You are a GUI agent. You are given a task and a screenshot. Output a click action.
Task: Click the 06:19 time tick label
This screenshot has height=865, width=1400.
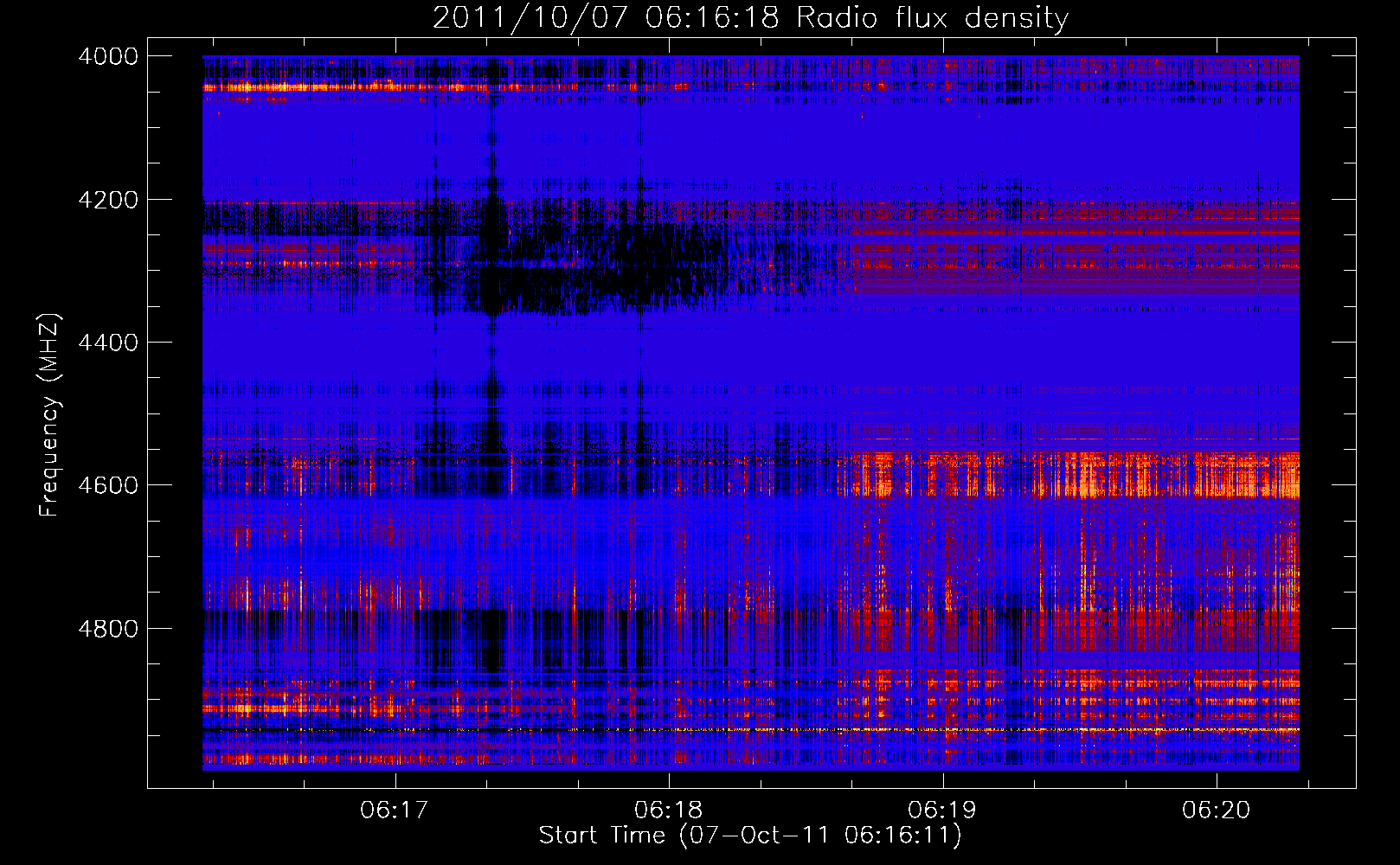(x=942, y=811)
